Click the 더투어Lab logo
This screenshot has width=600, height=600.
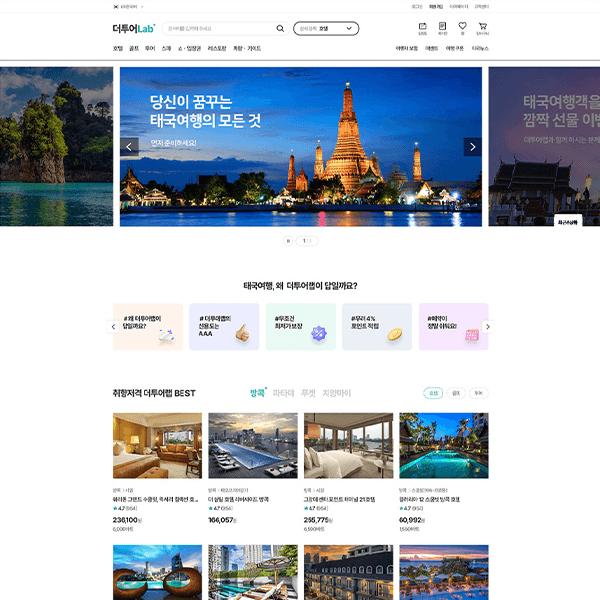click(134, 28)
